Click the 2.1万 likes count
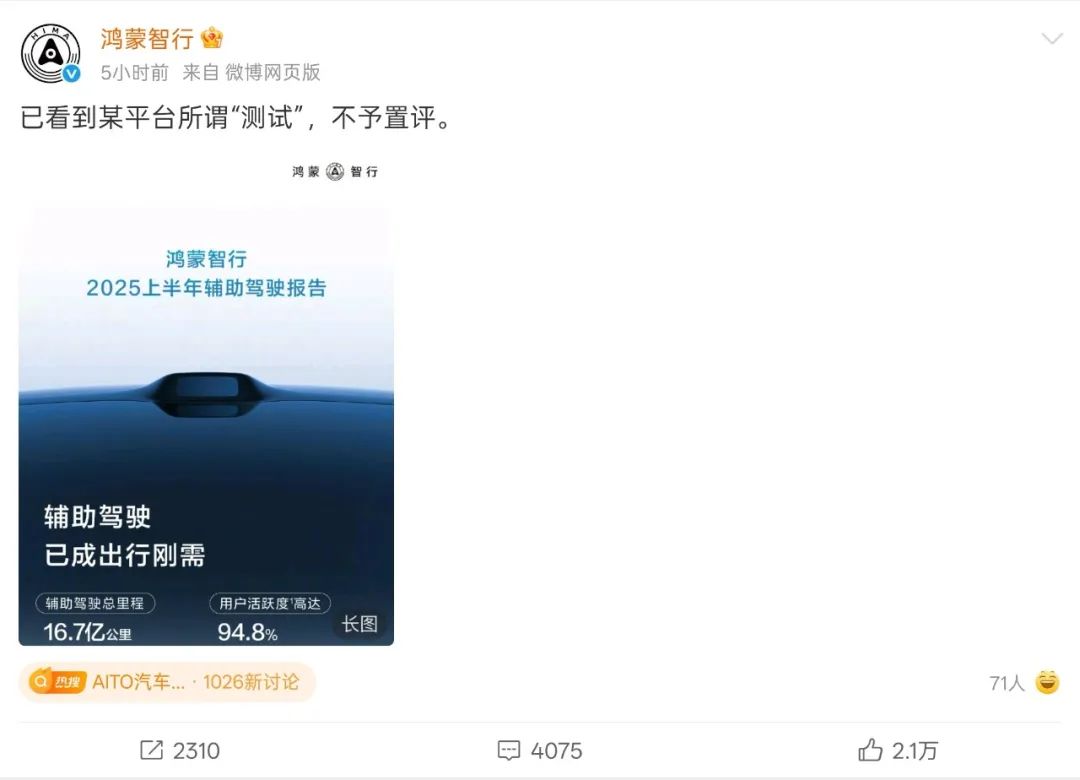Image resolution: width=1080 pixels, height=780 pixels. tap(915, 750)
